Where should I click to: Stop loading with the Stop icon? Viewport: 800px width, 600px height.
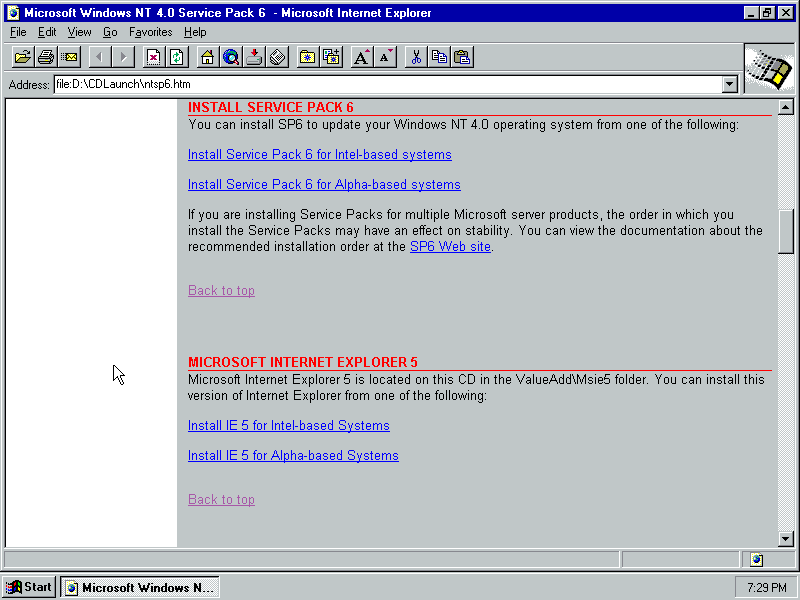153,57
